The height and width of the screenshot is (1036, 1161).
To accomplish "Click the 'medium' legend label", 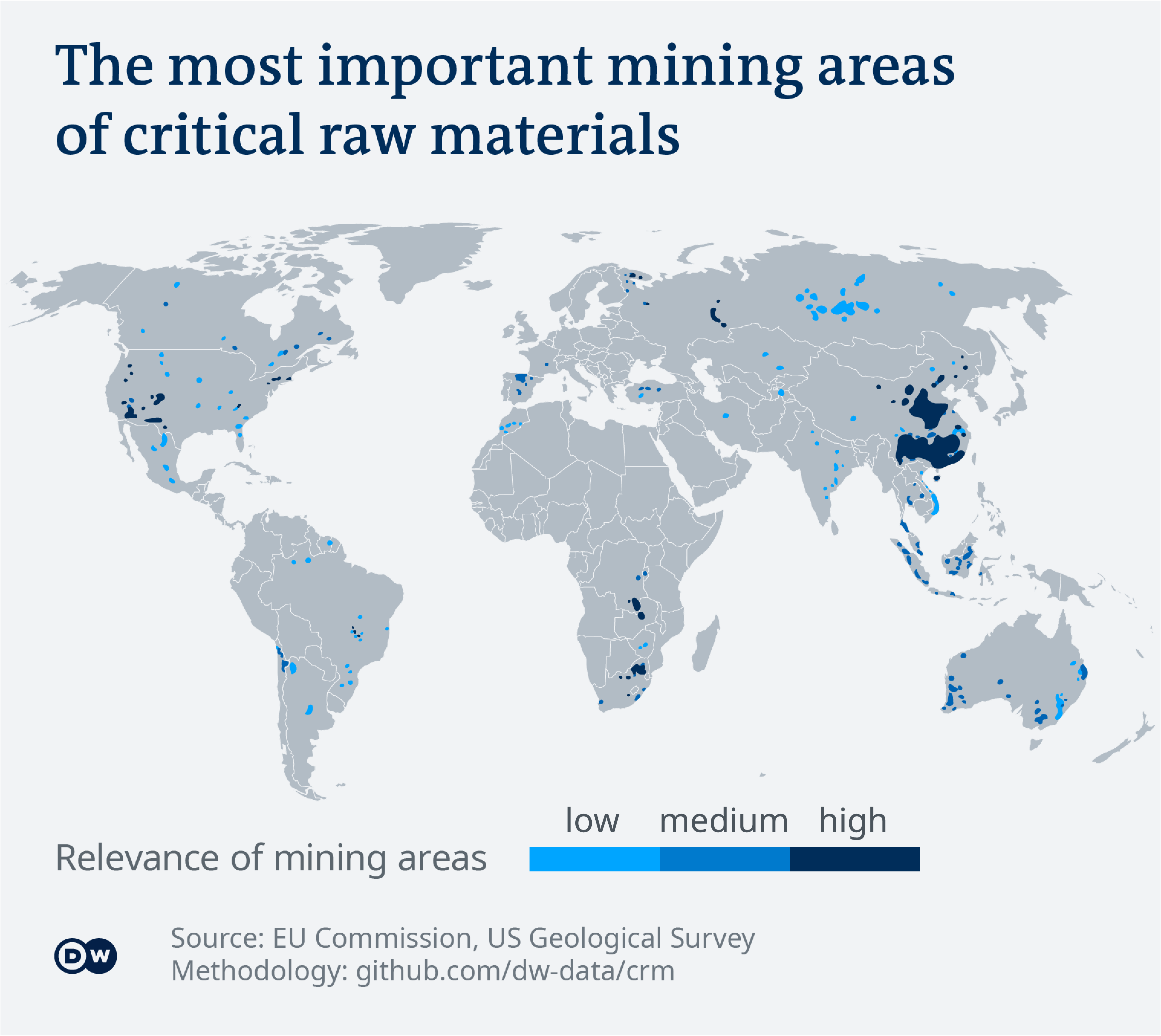I will [x=724, y=820].
